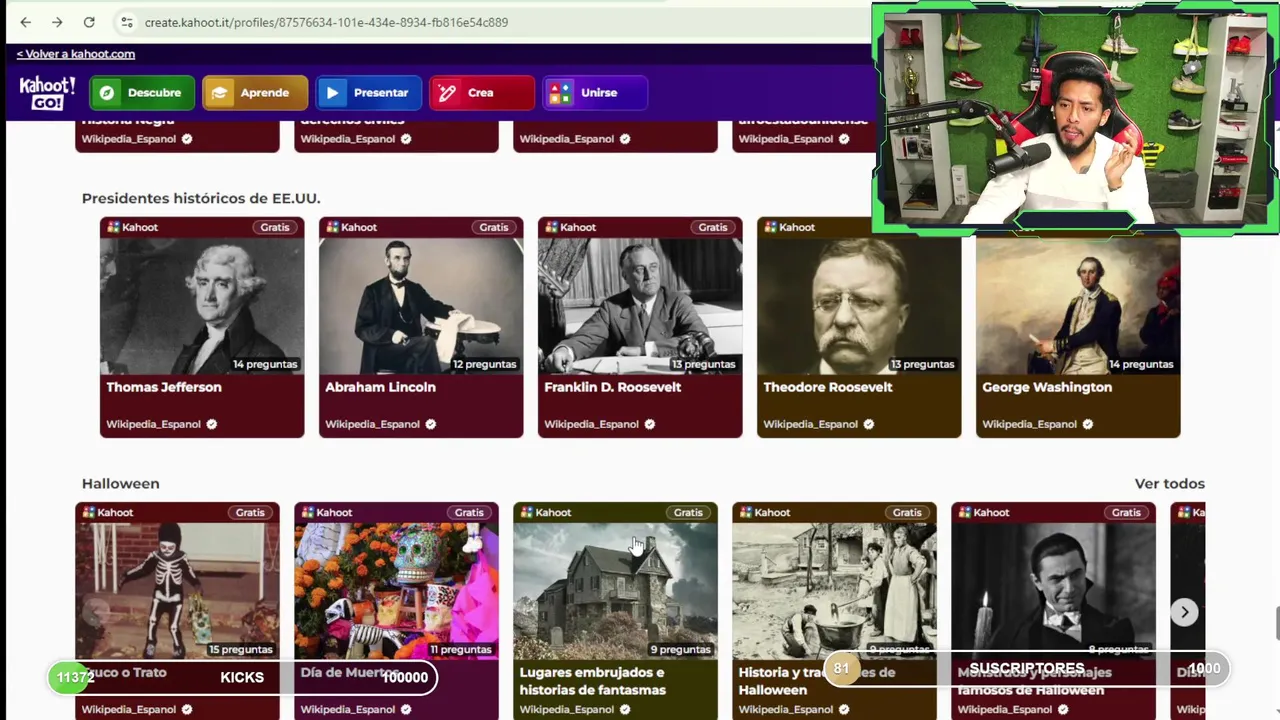Open the Thomas Jefferson kahoot card

pos(202,327)
